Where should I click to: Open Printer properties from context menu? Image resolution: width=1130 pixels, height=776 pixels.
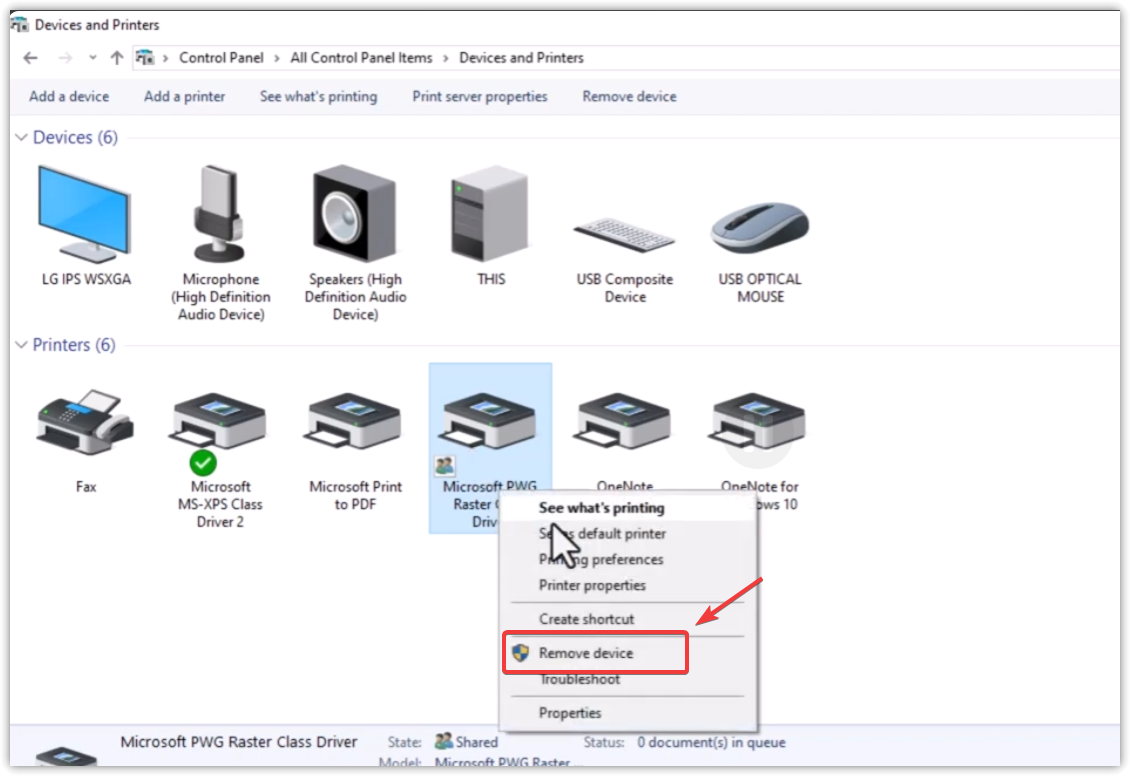pos(627,585)
